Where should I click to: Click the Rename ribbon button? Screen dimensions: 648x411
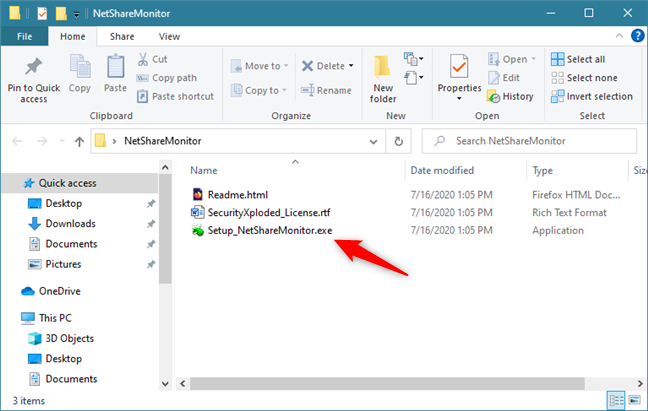(x=326, y=90)
